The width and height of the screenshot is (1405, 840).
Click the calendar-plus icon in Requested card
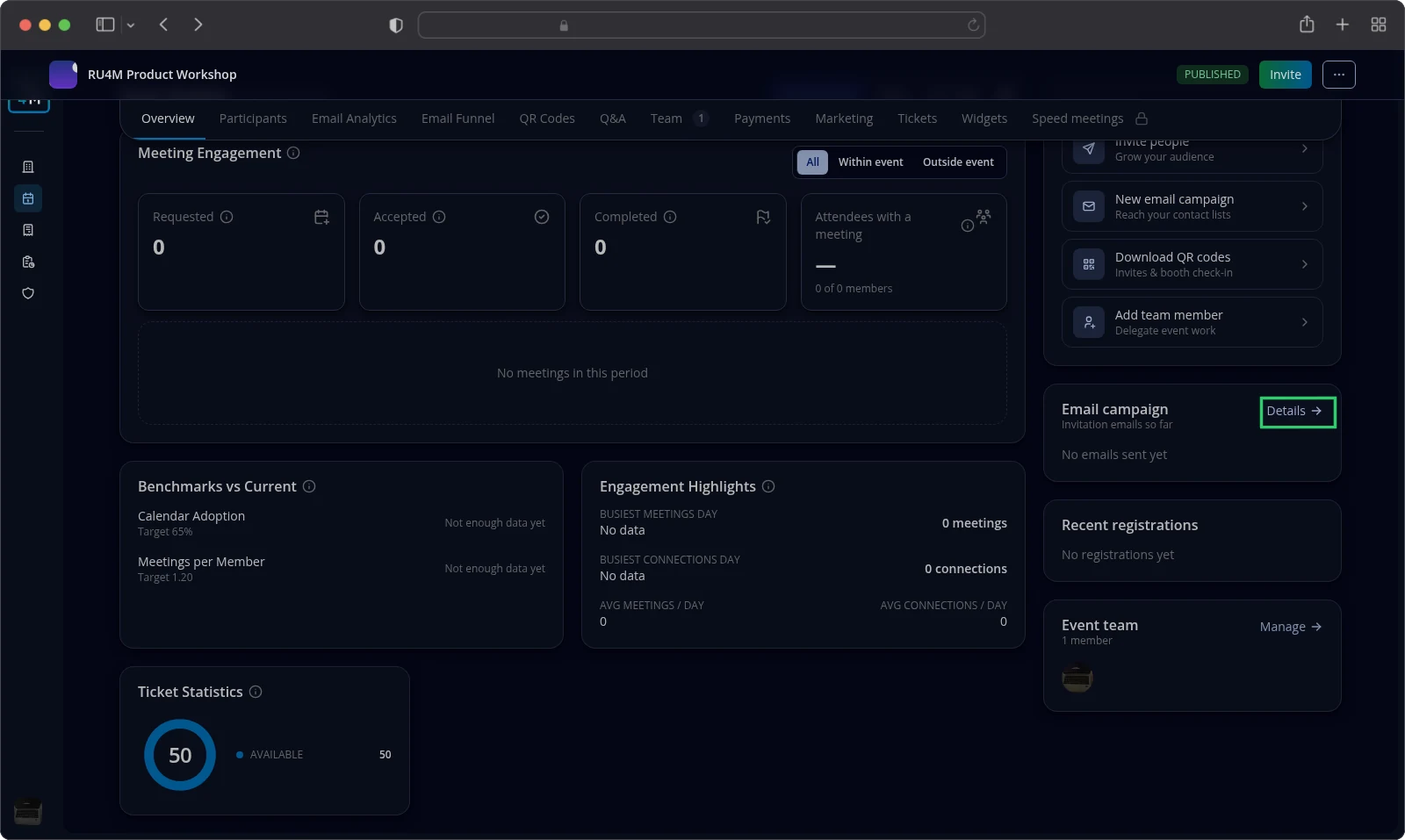[321, 217]
